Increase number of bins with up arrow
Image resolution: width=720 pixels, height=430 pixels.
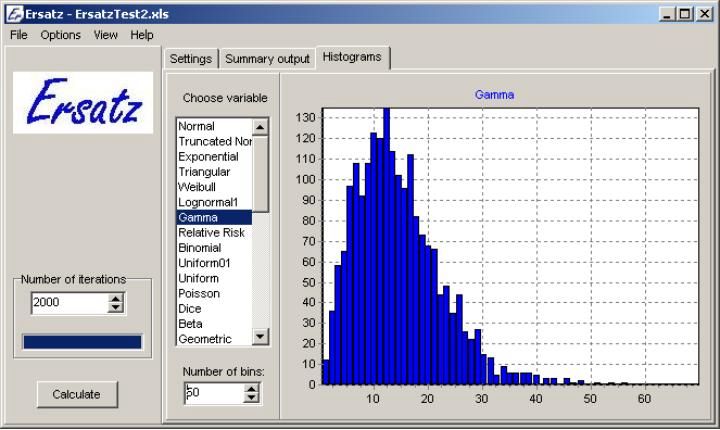(x=250, y=389)
